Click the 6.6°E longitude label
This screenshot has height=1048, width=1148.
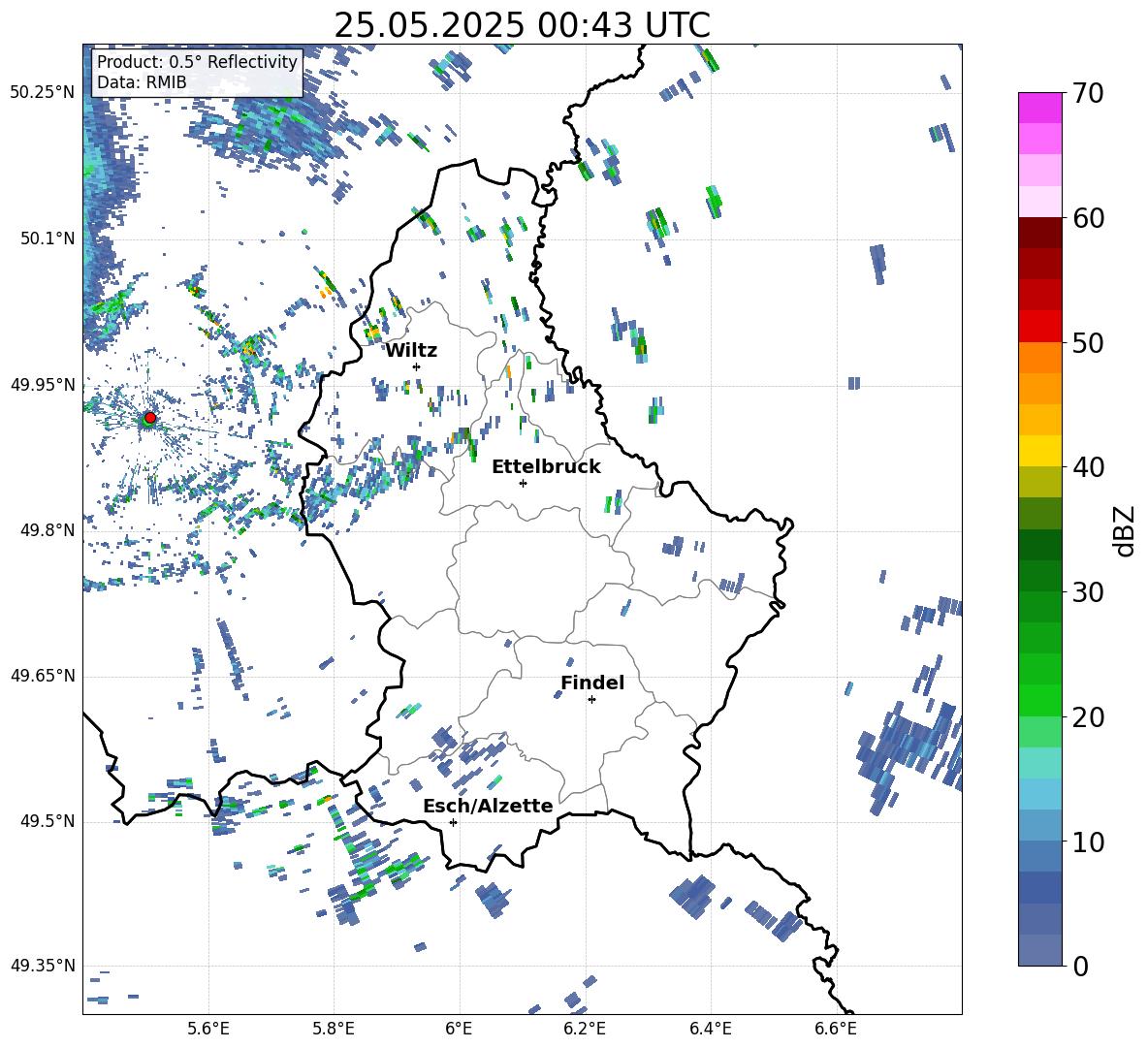836,1029
